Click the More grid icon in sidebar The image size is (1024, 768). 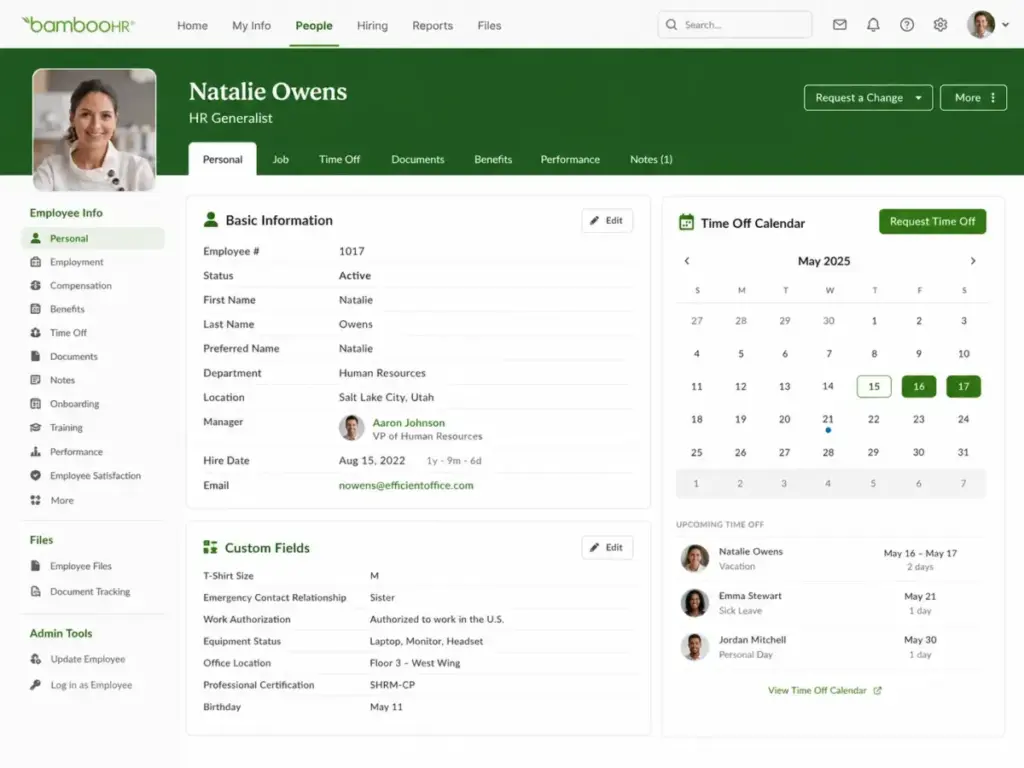coord(35,500)
